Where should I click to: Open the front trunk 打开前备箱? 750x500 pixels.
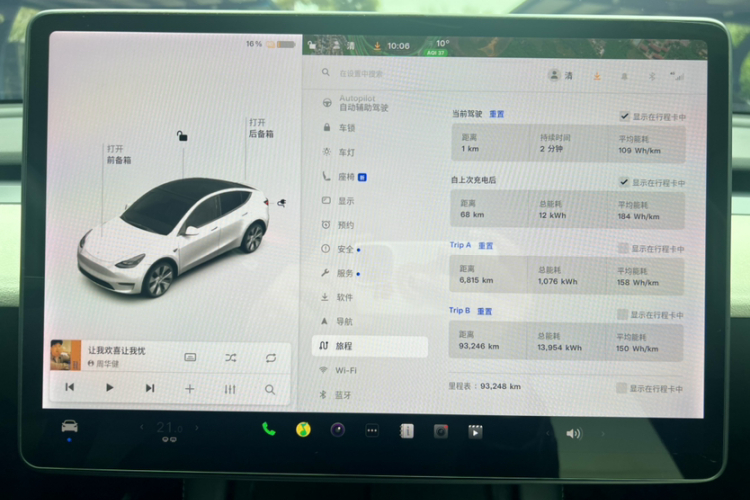pyautogui.click(x=119, y=154)
